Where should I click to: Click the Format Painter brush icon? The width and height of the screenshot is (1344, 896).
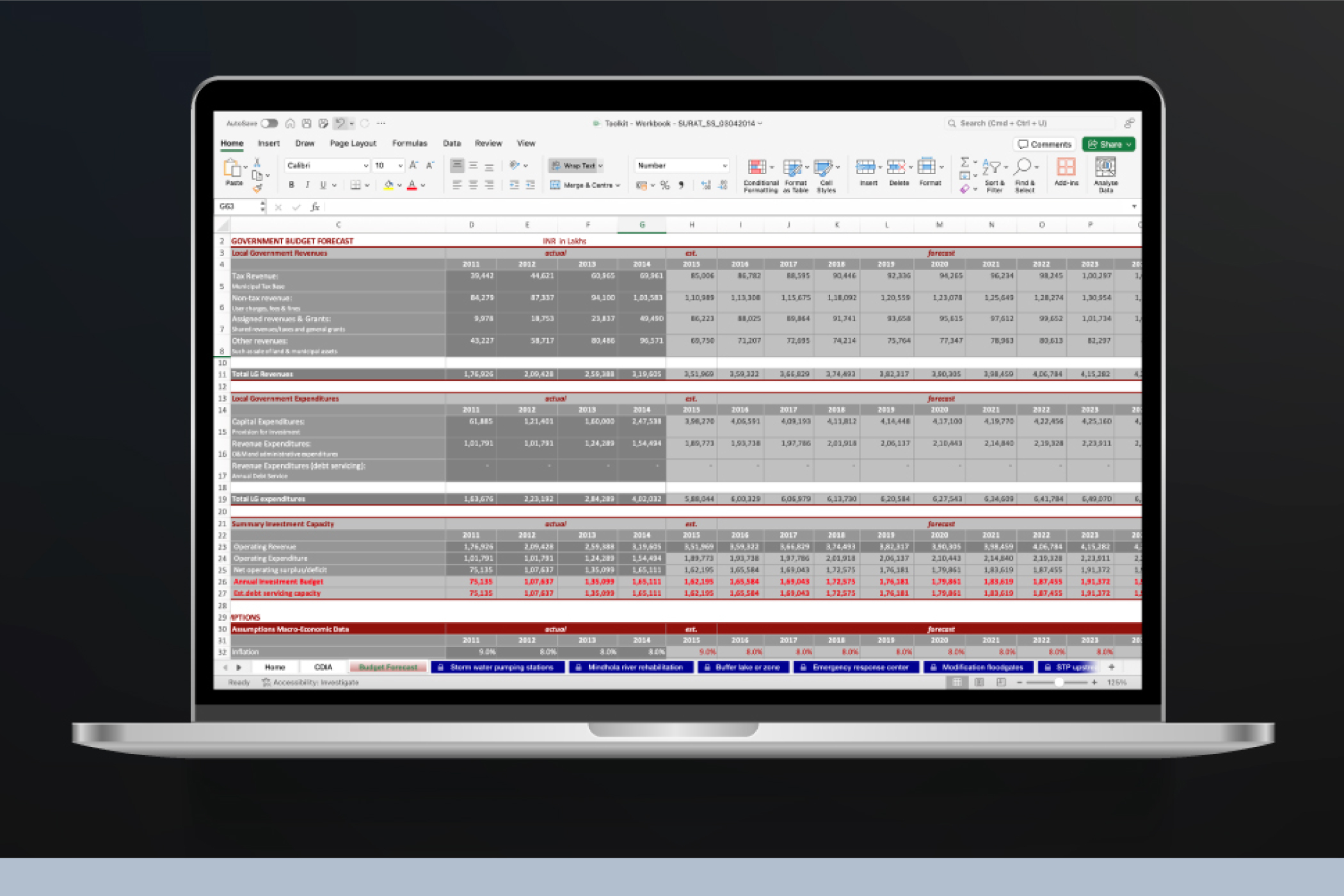(257, 188)
